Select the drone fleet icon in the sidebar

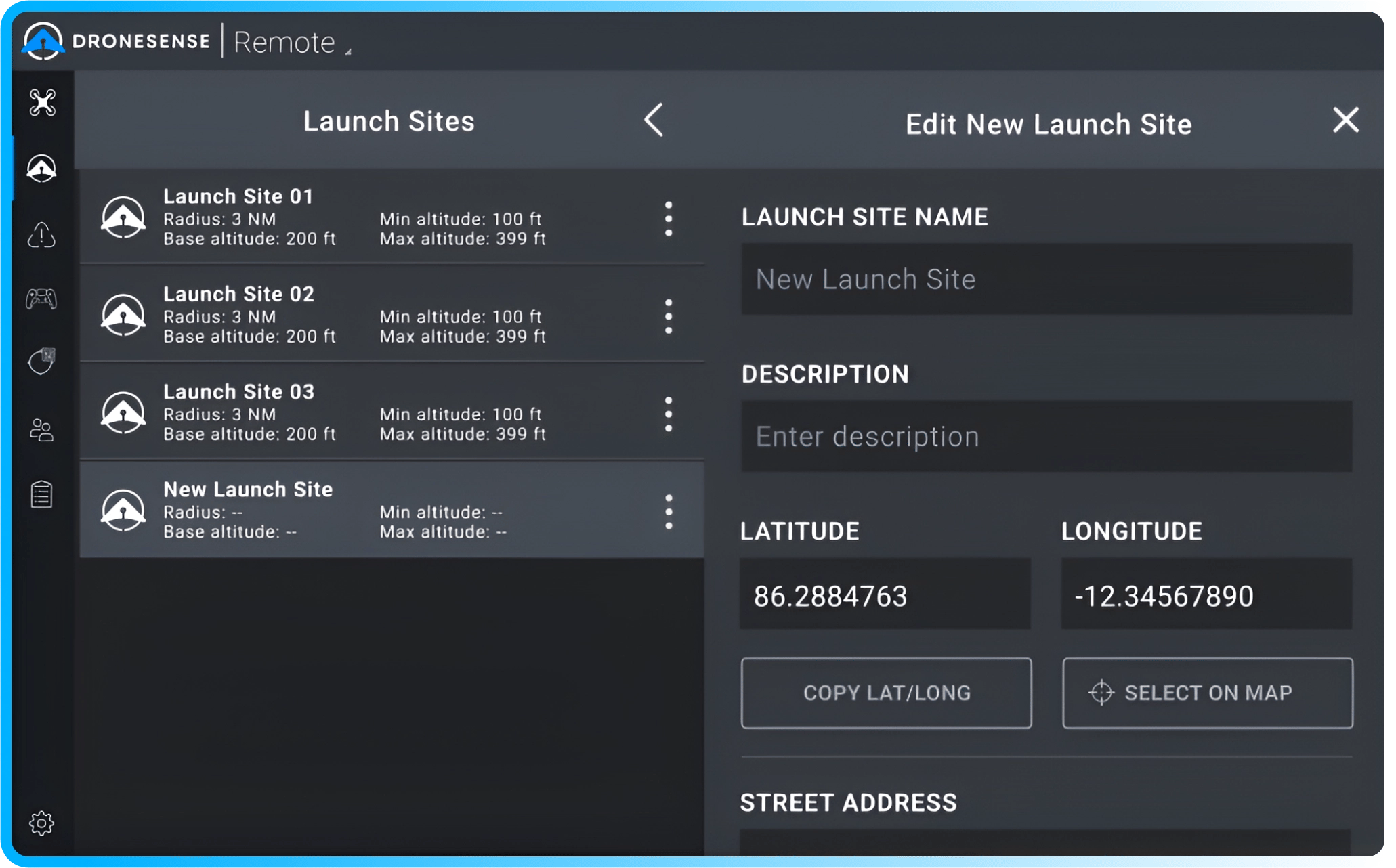[x=43, y=103]
